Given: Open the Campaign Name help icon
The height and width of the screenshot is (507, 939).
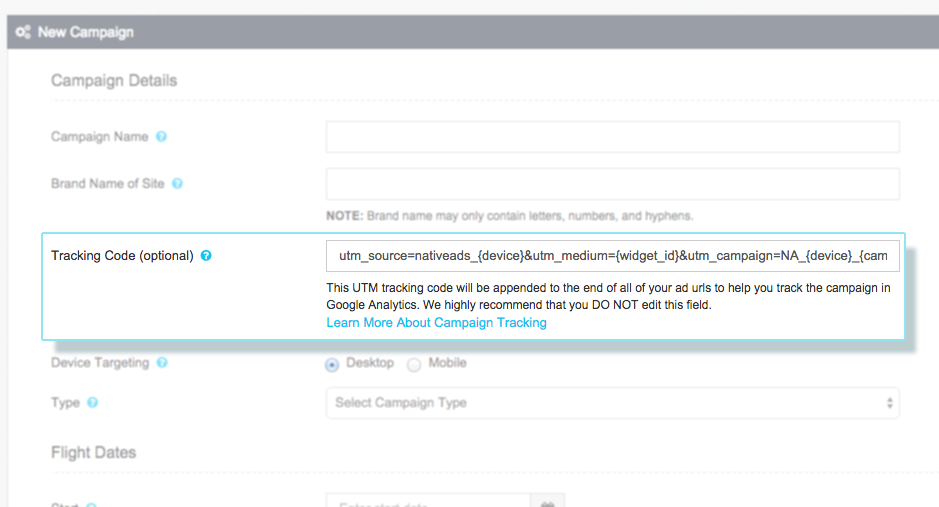Looking at the screenshot, I should point(161,136).
